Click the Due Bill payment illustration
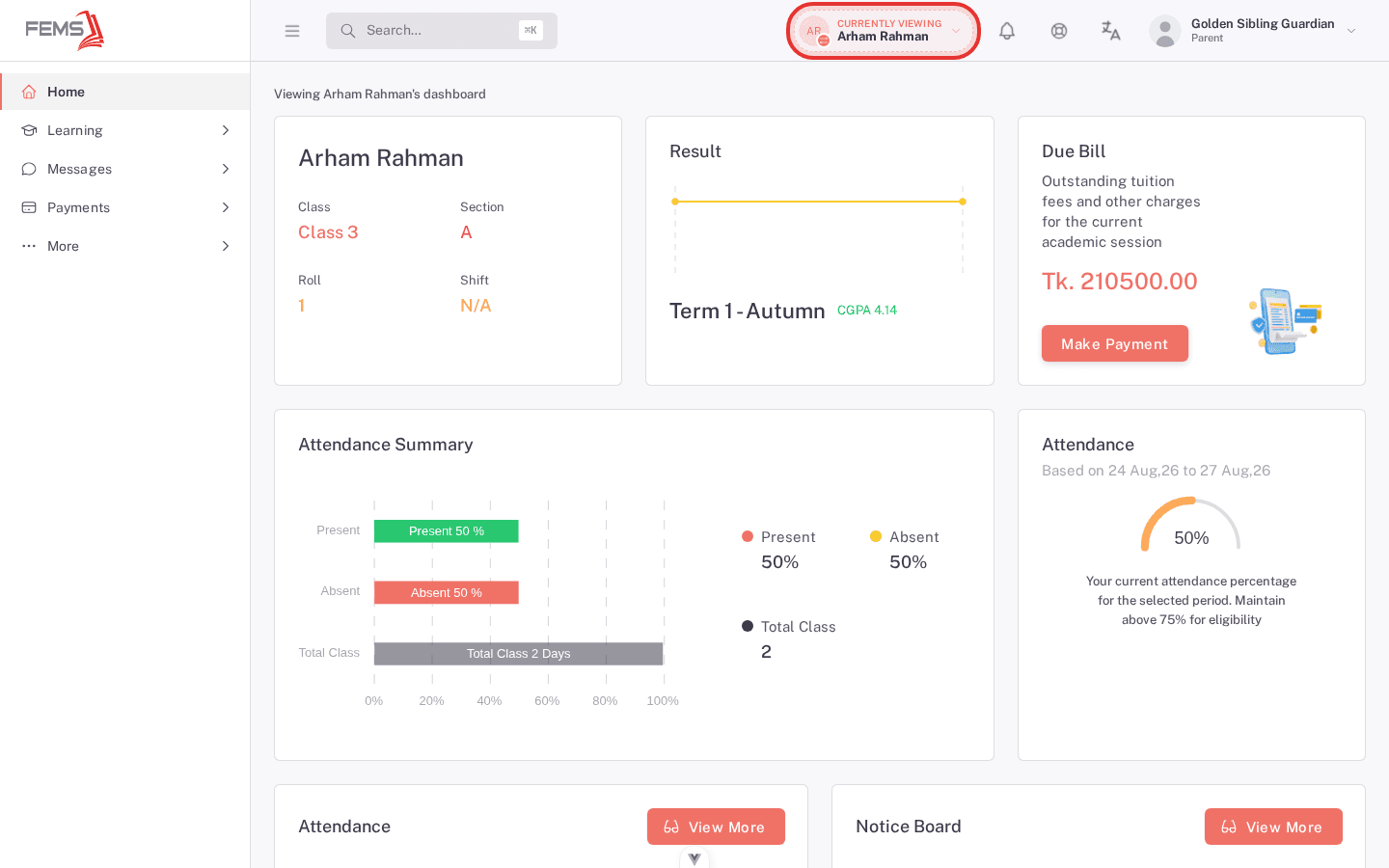 [1285, 321]
